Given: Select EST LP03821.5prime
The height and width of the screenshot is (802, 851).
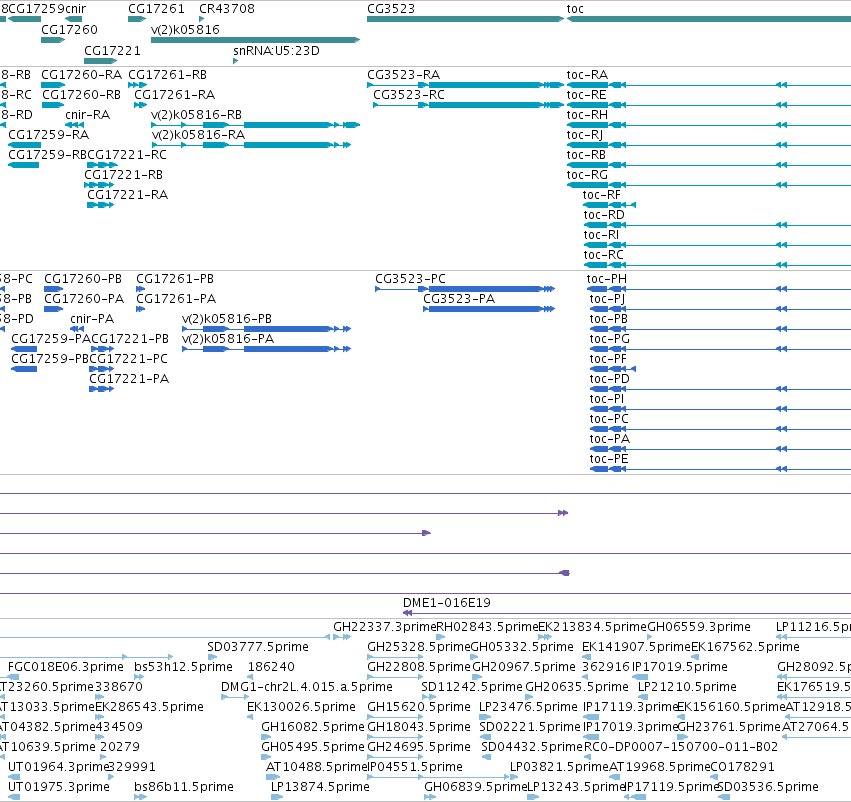Looking at the screenshot, I should click(x=514, y=777).
